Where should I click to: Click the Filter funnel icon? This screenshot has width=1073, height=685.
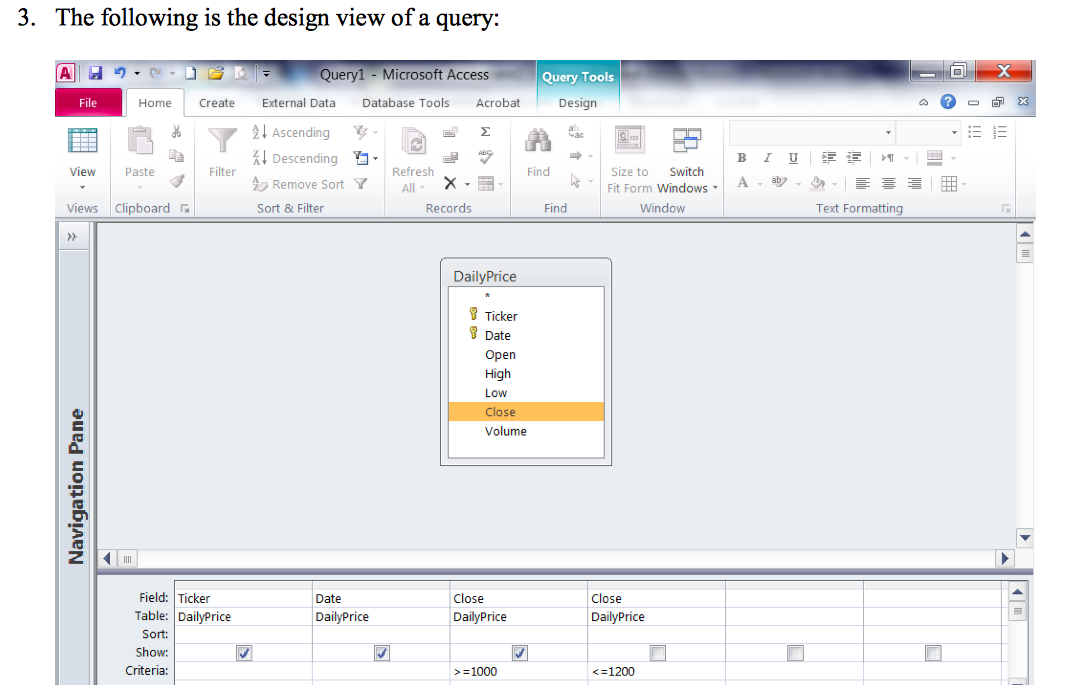click(222, 140)
